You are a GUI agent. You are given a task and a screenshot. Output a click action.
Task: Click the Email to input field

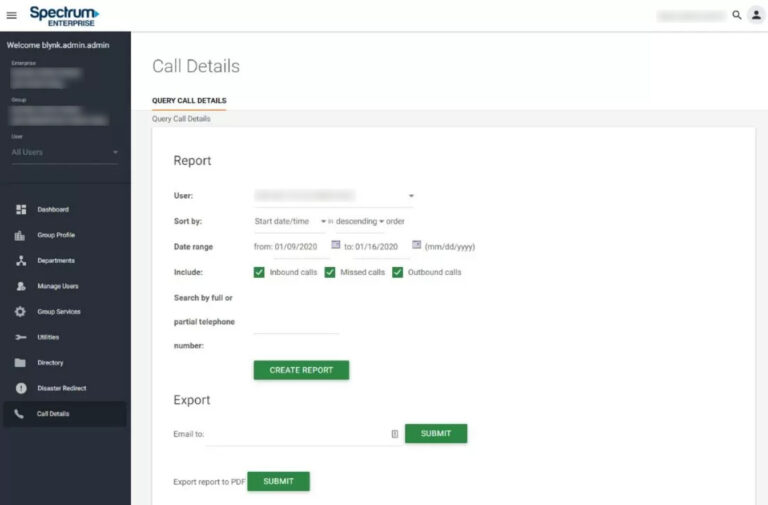click(304, 434)
